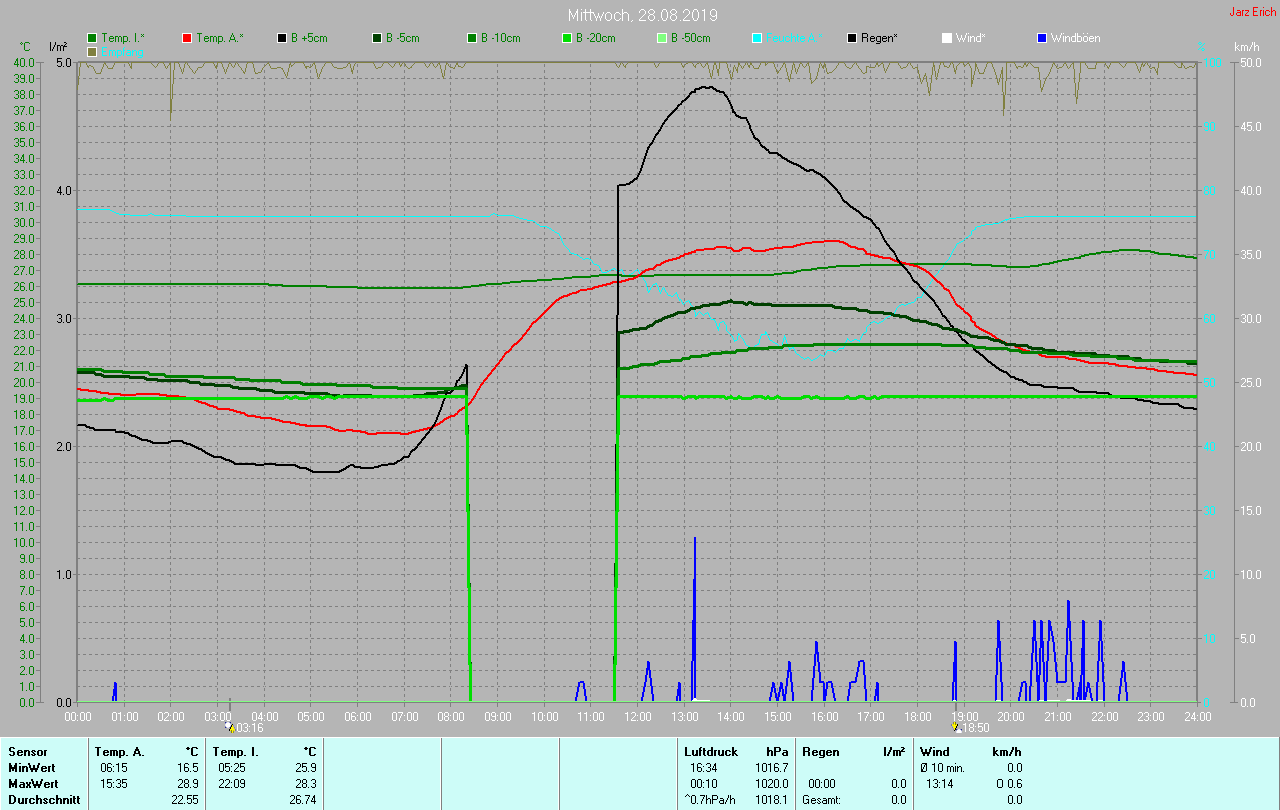
Task: Click the sunset marker at 18:50
Action: 956,728
